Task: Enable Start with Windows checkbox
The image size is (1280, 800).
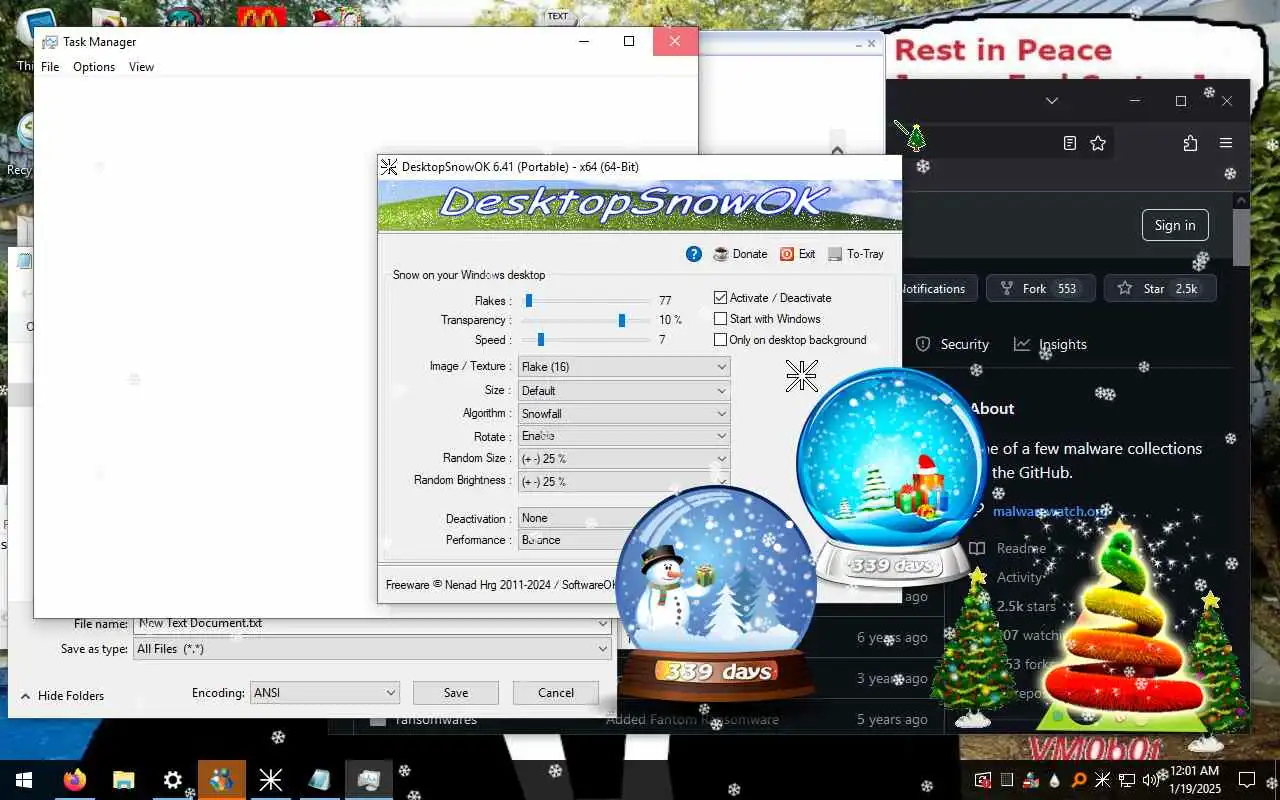Action: tap(720, 319)
